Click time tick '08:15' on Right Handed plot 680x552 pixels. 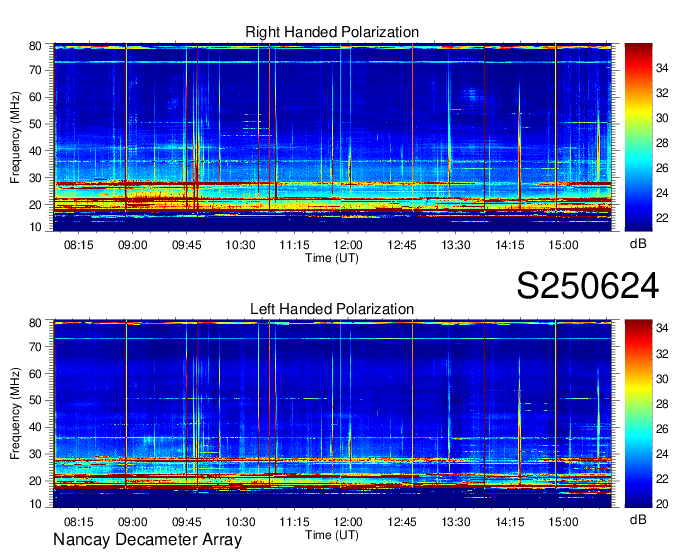click(78, 245)
